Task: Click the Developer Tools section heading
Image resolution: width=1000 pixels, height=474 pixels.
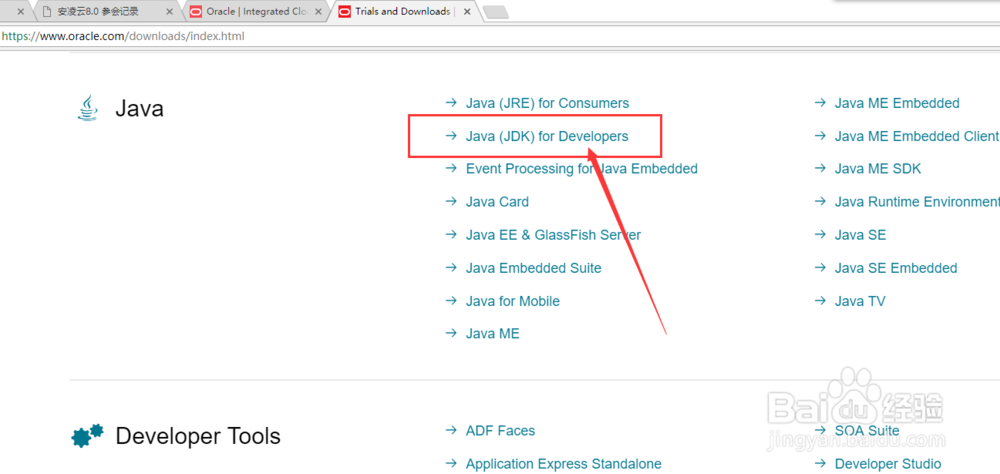Action: (x=198, y=436)
